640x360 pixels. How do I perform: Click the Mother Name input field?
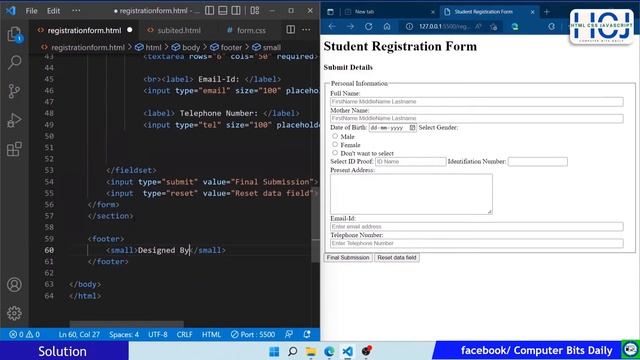click(x=477, y=118)
